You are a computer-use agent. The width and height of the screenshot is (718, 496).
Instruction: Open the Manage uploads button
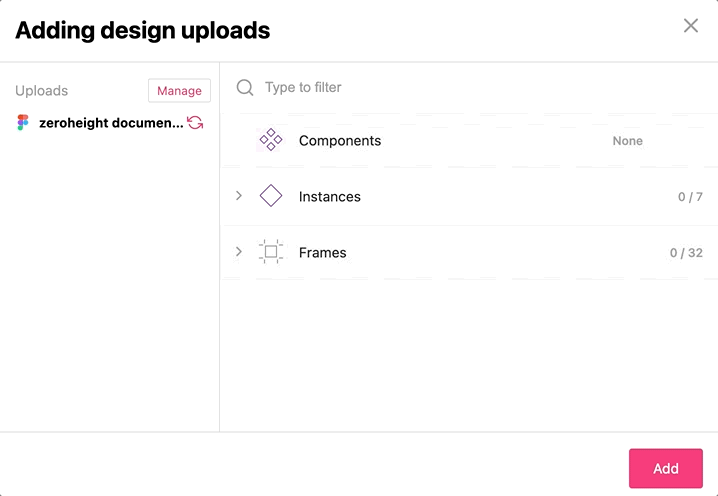click(180, 90)
